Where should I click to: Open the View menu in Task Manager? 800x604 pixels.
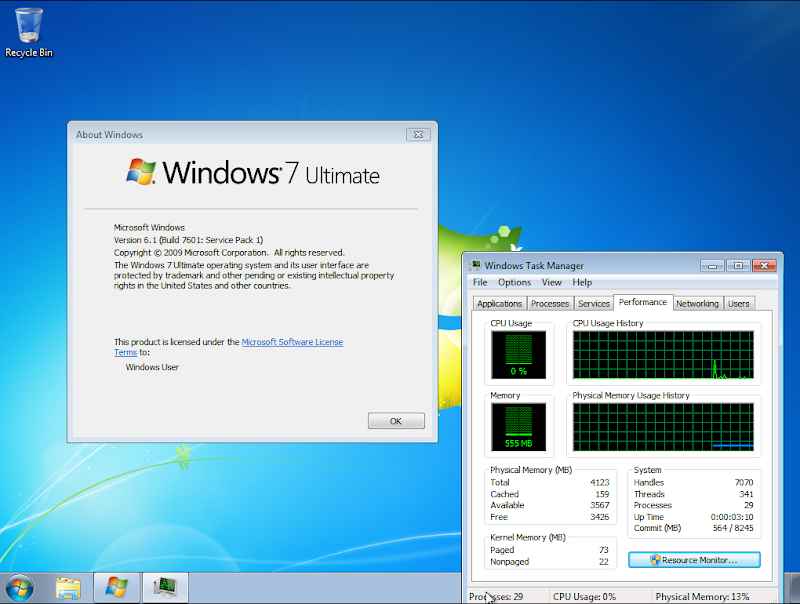pyautogui.click(x=552, y=282)
